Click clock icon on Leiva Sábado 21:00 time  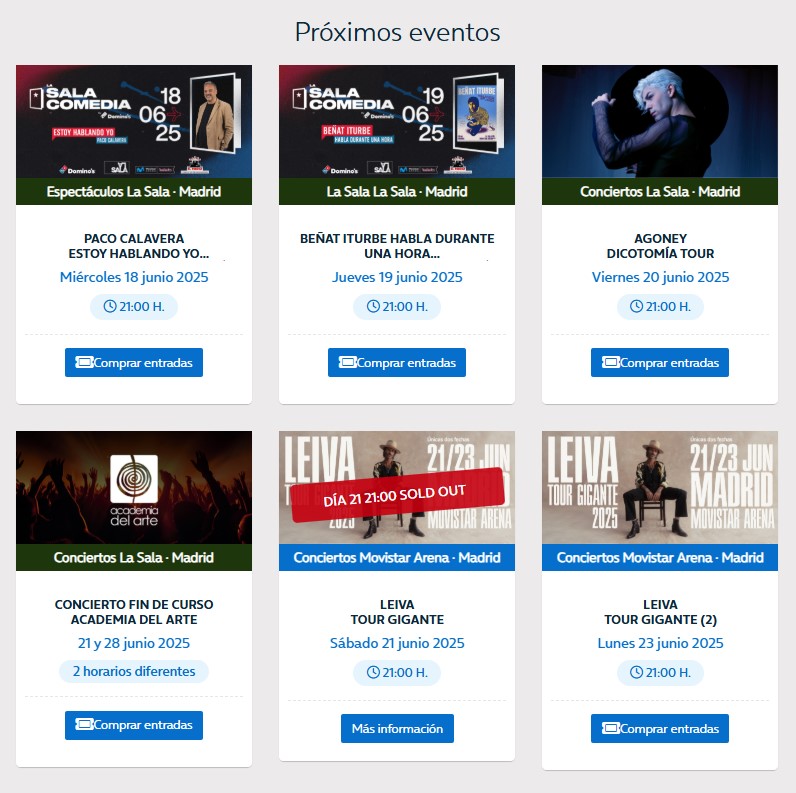coord(373,672)
